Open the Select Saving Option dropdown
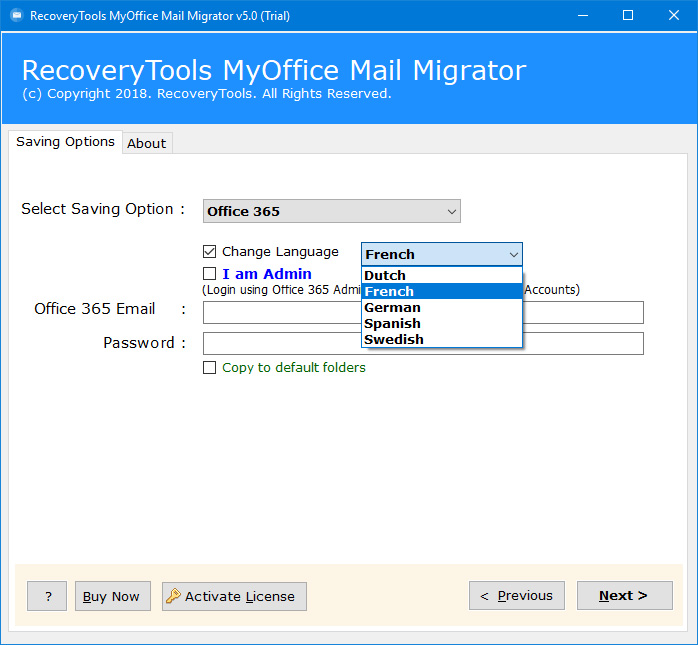This screenshot has height=645, width=698. [x=332, y=211]
